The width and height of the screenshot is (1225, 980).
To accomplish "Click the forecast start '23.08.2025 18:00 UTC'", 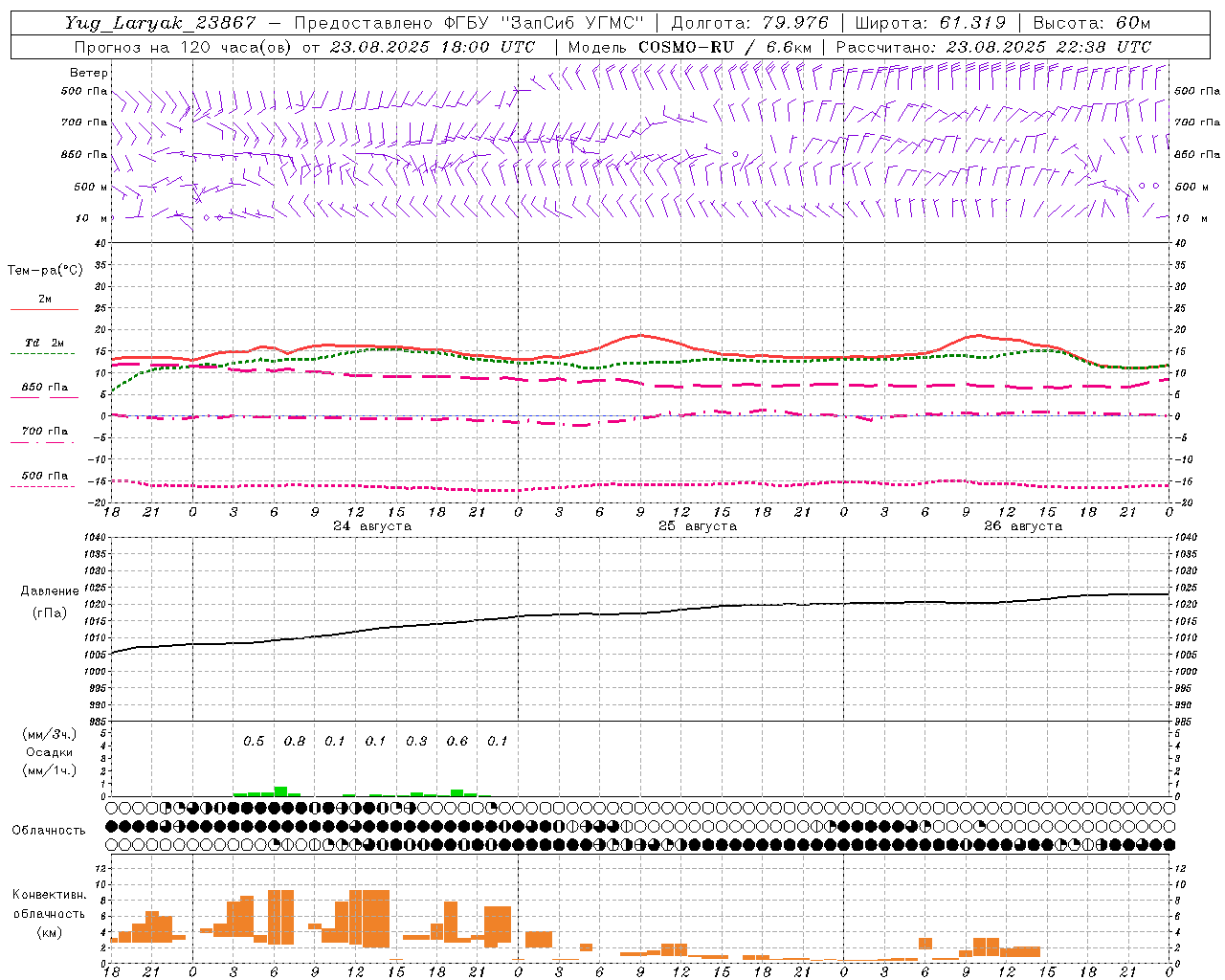I will tap(433, 46).
